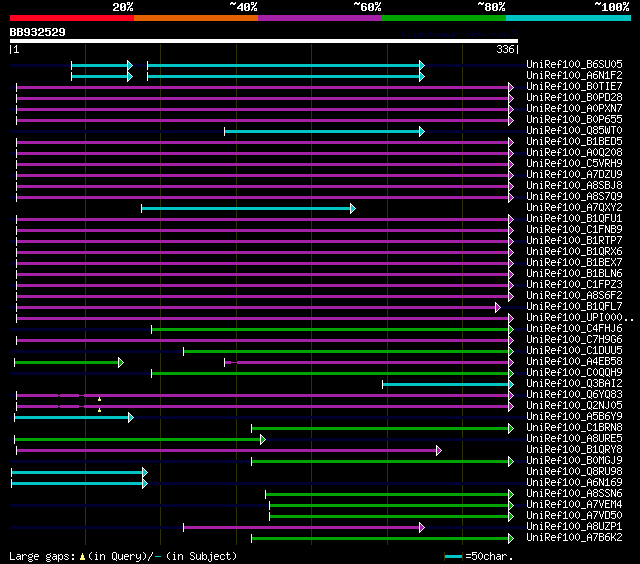This screenshot has height=564, width=640.
Task: Click the orange ~40% legend segment
Action: click(195, 18)
